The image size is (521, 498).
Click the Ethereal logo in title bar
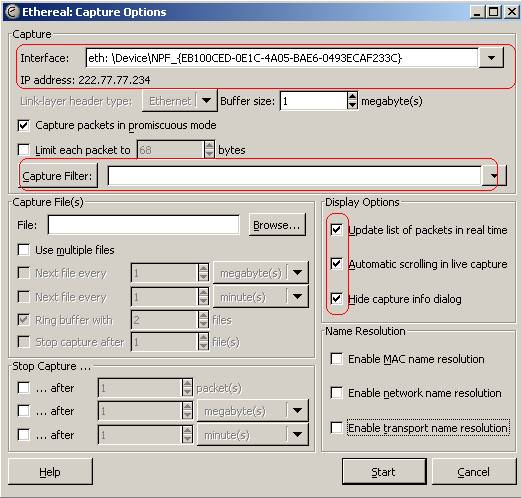pos(12,12)
